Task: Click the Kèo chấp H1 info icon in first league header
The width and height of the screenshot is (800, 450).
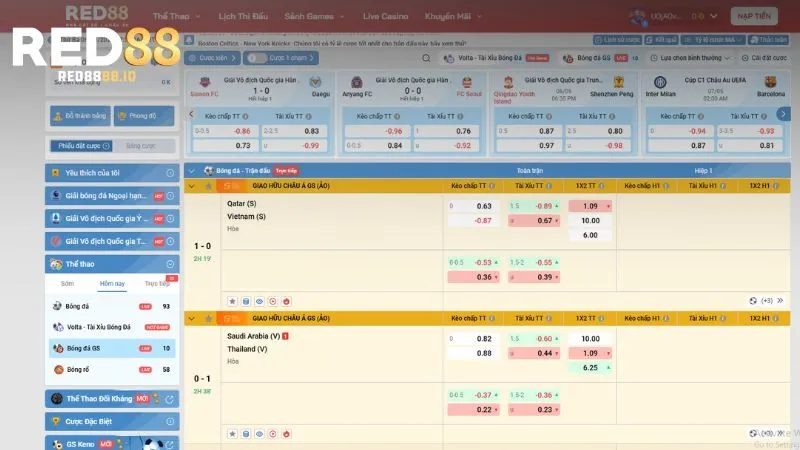Action: 666,186
